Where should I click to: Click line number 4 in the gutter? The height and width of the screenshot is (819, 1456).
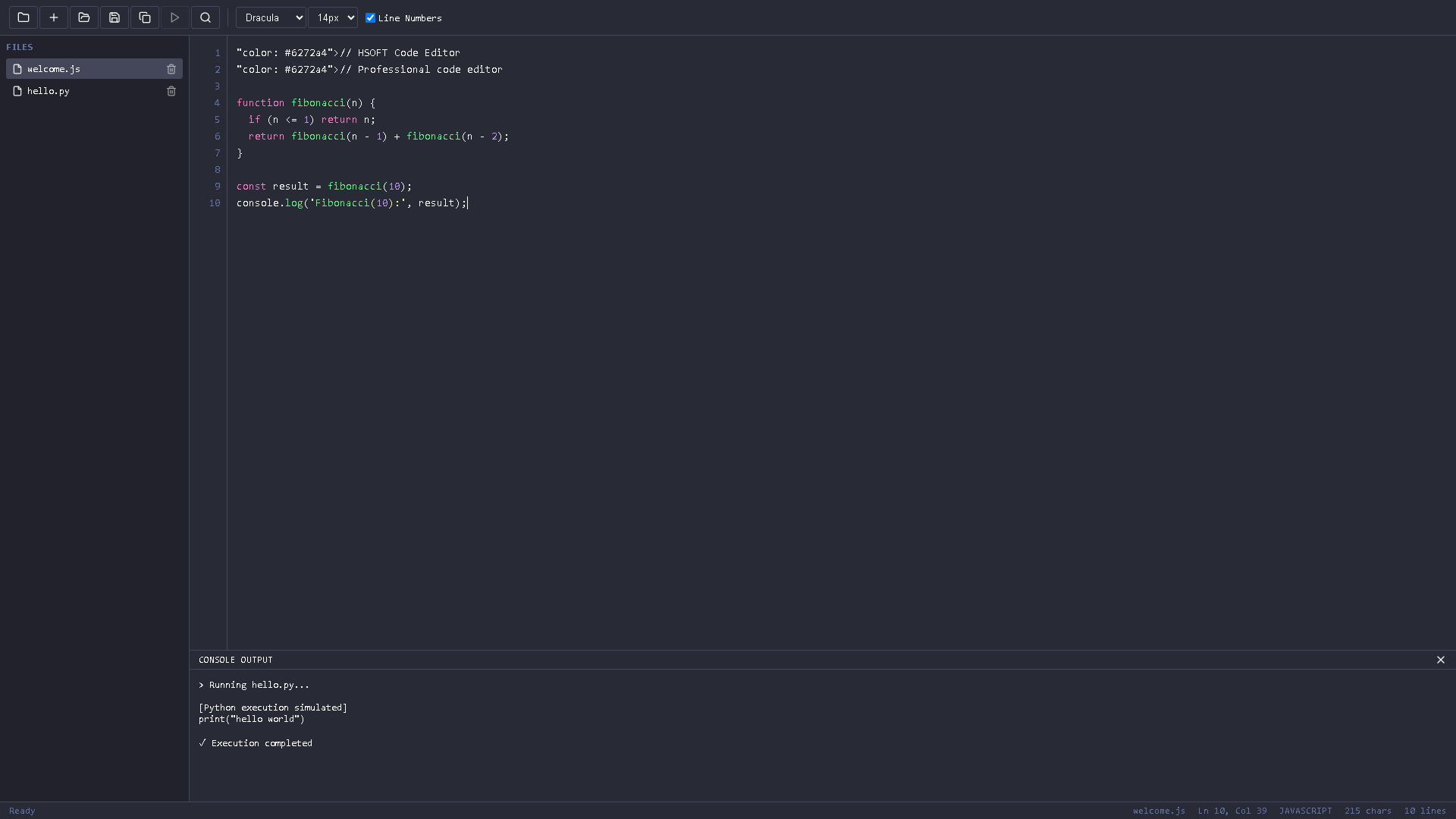tap(217, 103)
